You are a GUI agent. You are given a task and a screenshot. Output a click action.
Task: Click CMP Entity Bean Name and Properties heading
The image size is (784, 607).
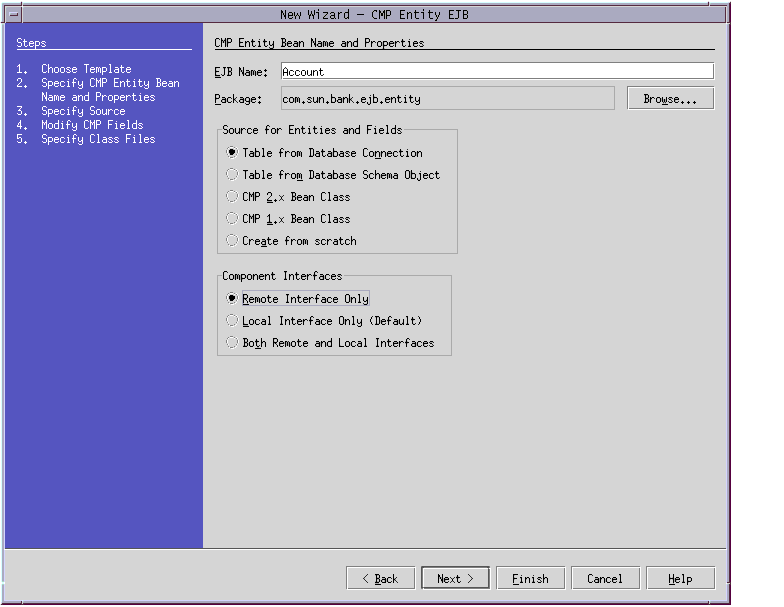pos(319,43)
